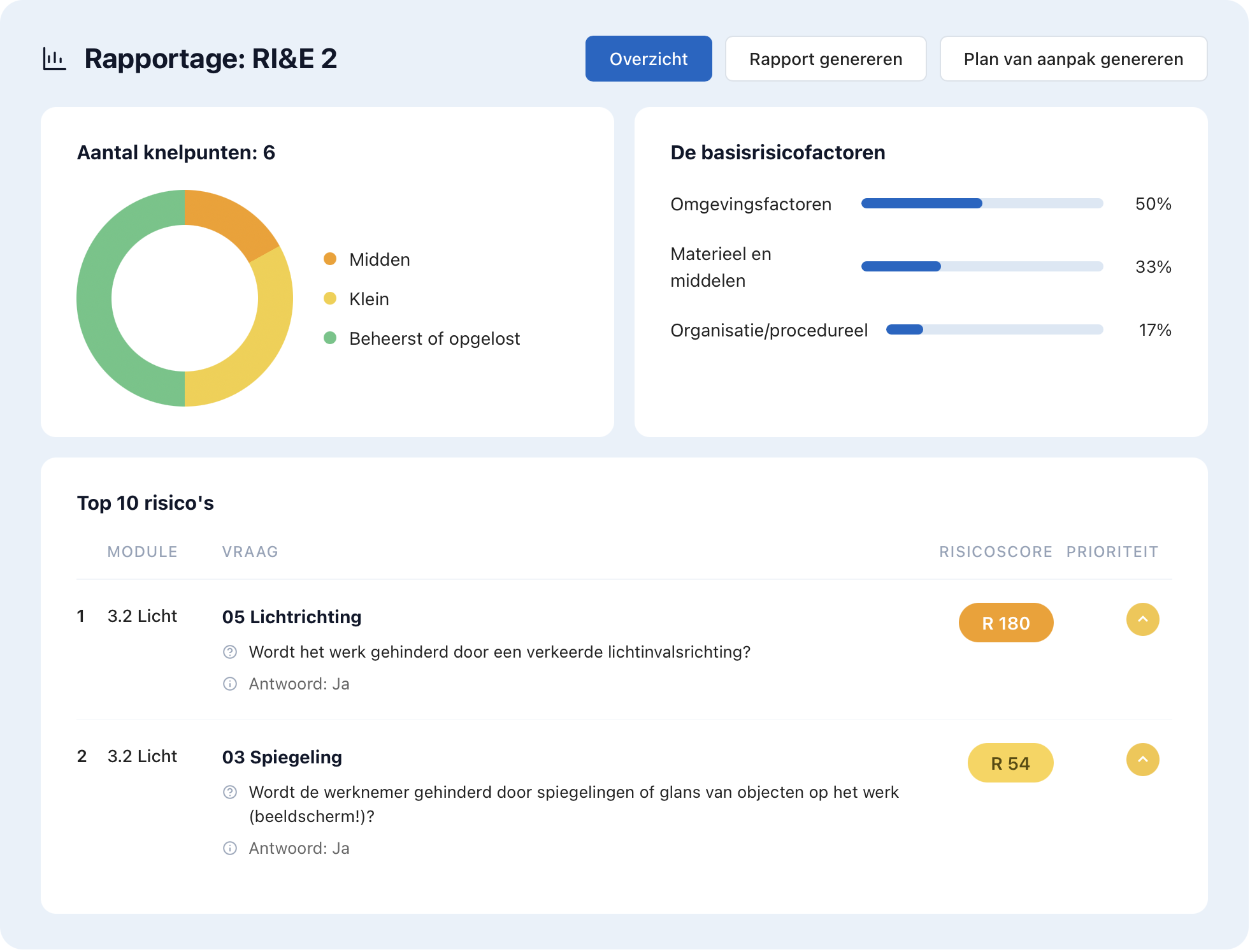Click the Omgevingsfactoren label
Image resolution: width=1250 pixels, height=952 pixels.
751,204
